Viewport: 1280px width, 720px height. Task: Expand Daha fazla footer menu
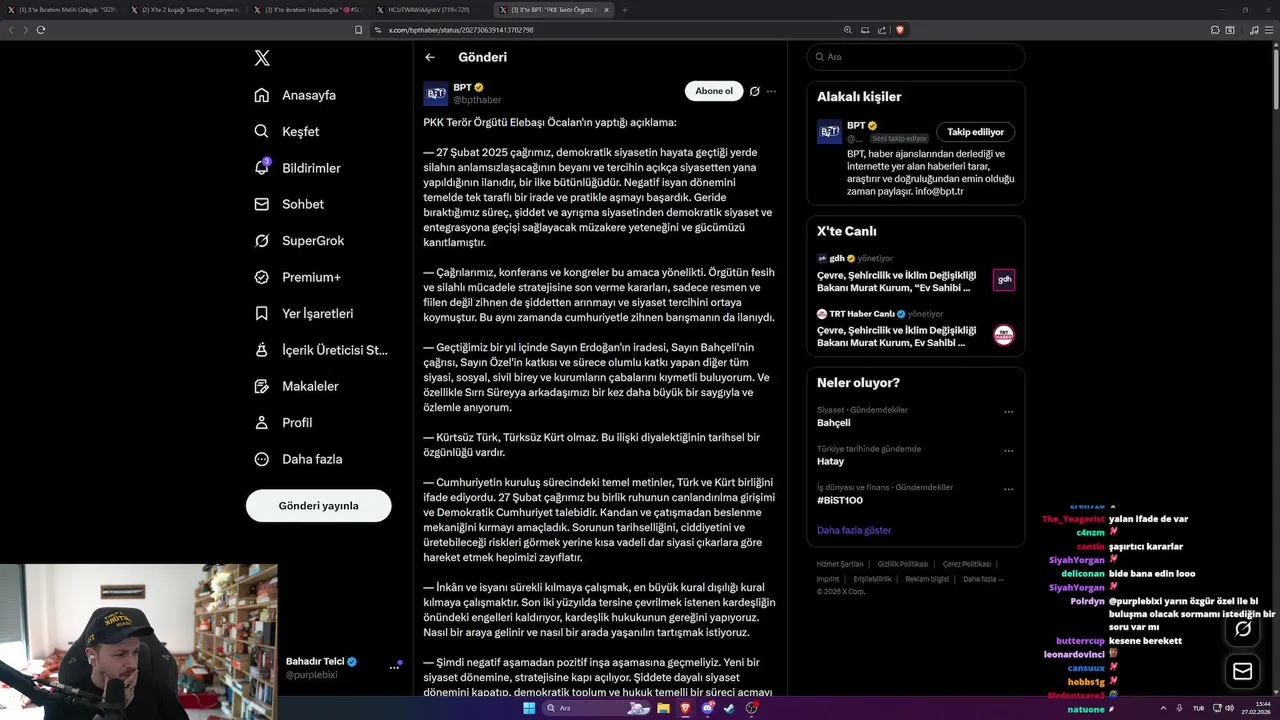pyautogui.click(x=983, y=579)
